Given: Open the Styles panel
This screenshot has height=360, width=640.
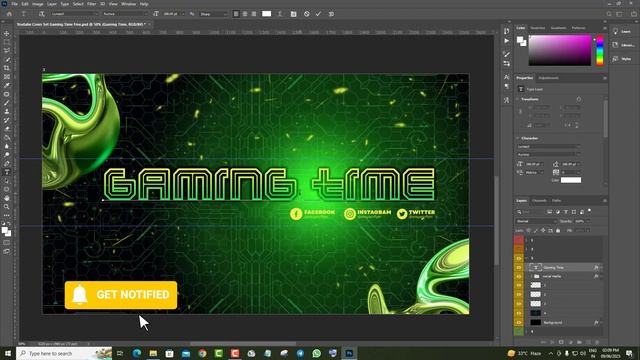Looking at the screenshot, I should point(622,59).
